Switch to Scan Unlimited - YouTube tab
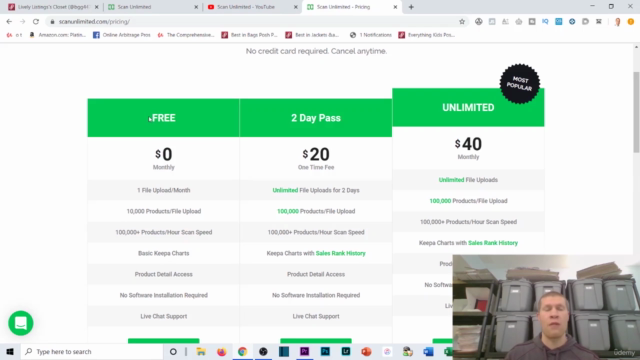 pyautogui.click(x=252, y=7)
